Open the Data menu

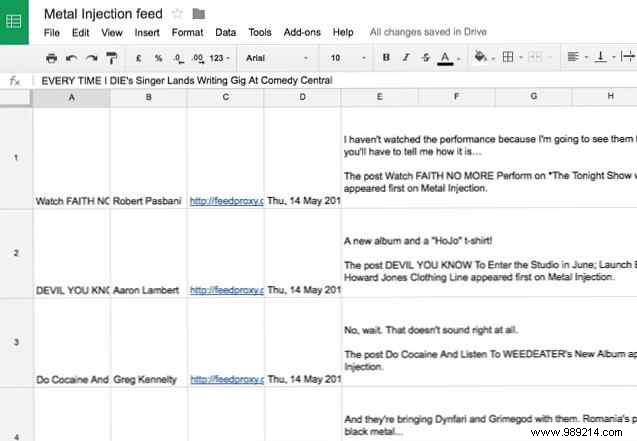point(225,32)
